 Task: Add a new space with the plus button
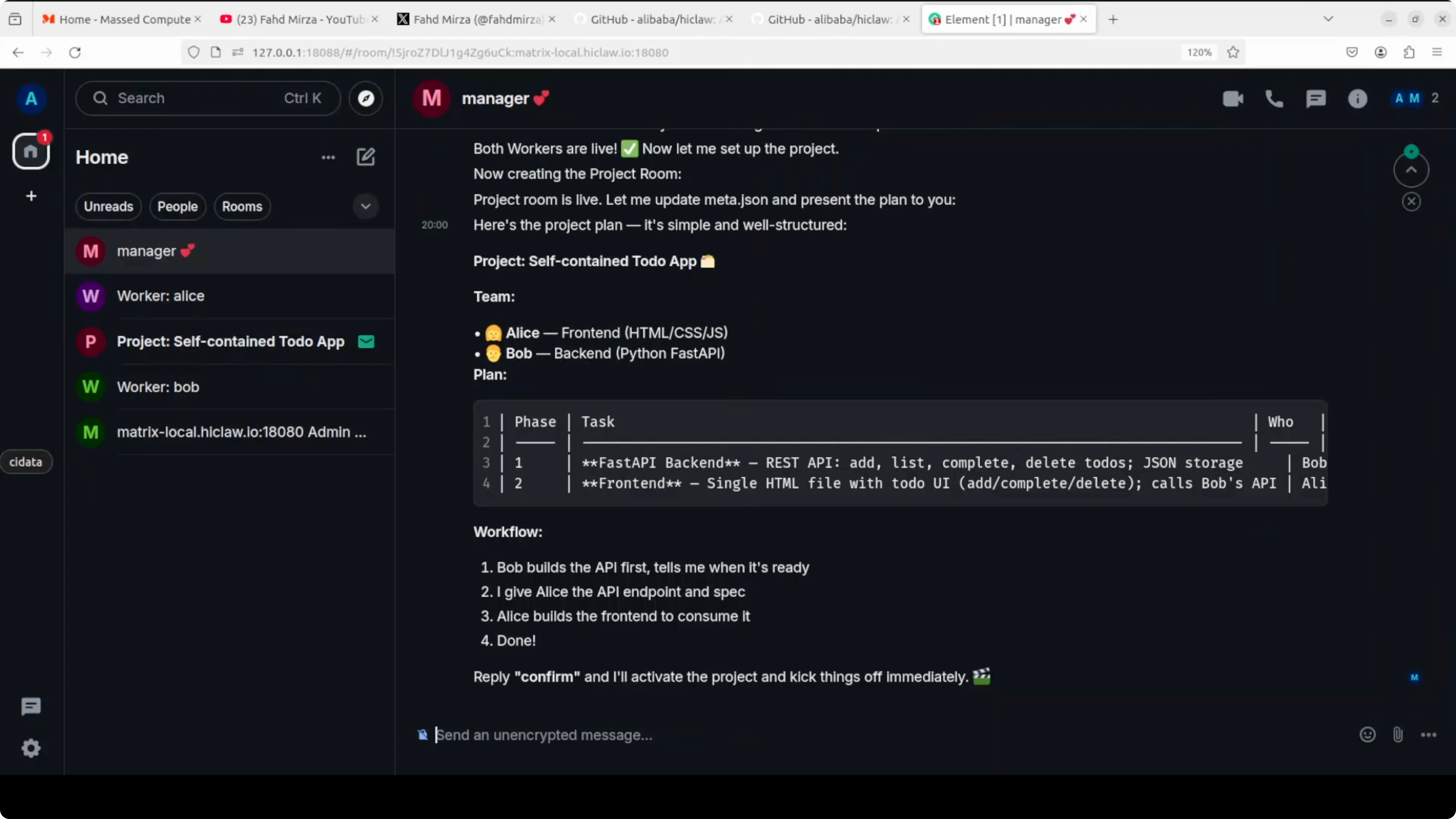tap(31, 195)
